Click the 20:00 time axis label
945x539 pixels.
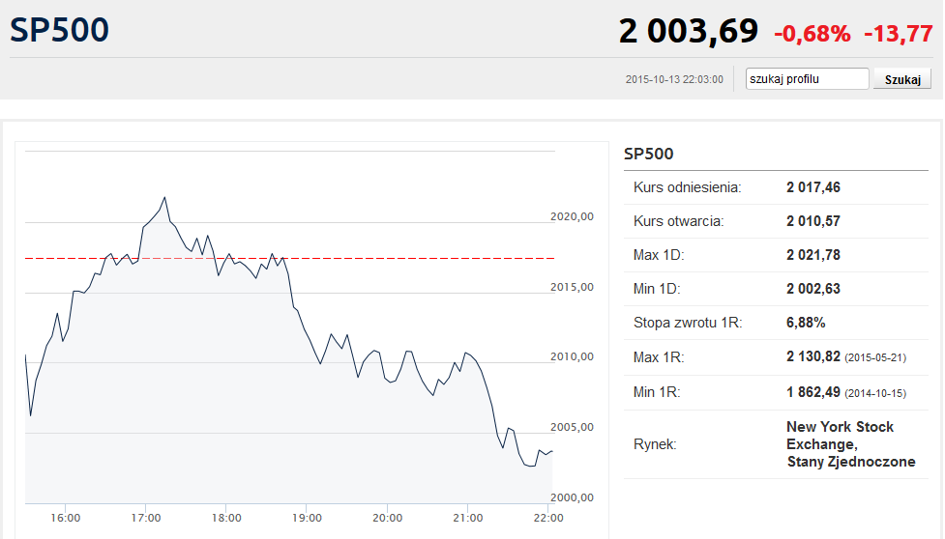[x=388, y=518]
